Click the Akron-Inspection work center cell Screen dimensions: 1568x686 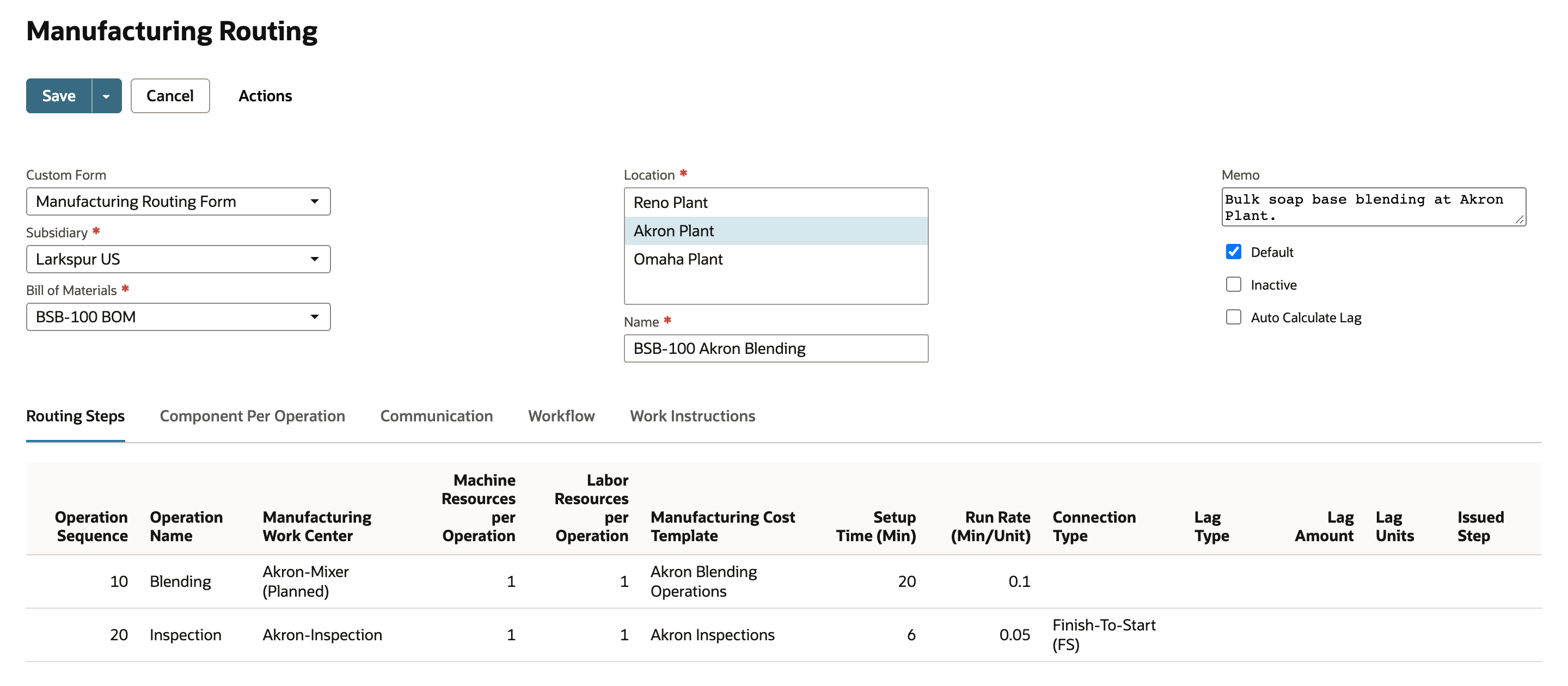(x=322, y=635)
